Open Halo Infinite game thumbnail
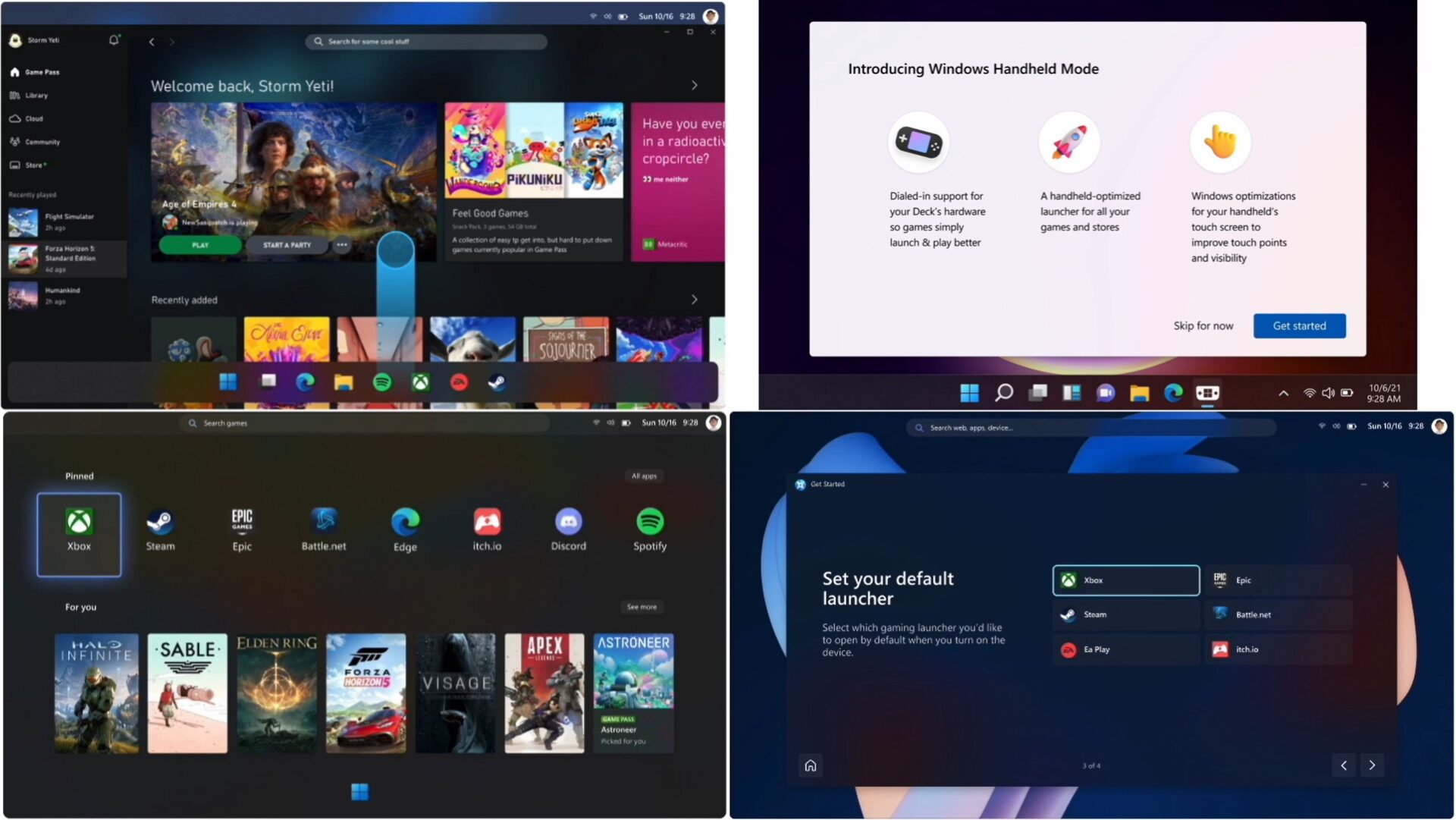The width and height of the screenshot is (1456, 820). (98, 691)
